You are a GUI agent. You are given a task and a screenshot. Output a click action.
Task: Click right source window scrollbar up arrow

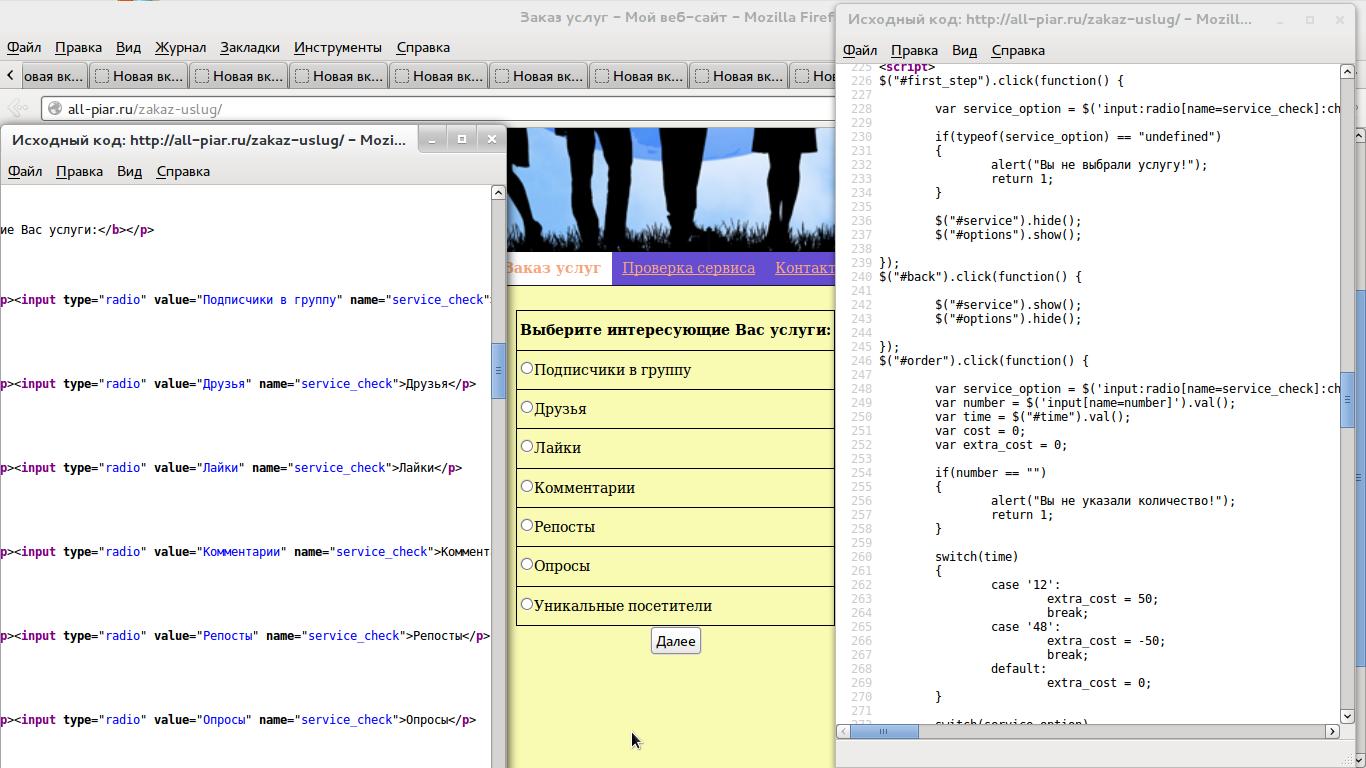(1347, 72)
